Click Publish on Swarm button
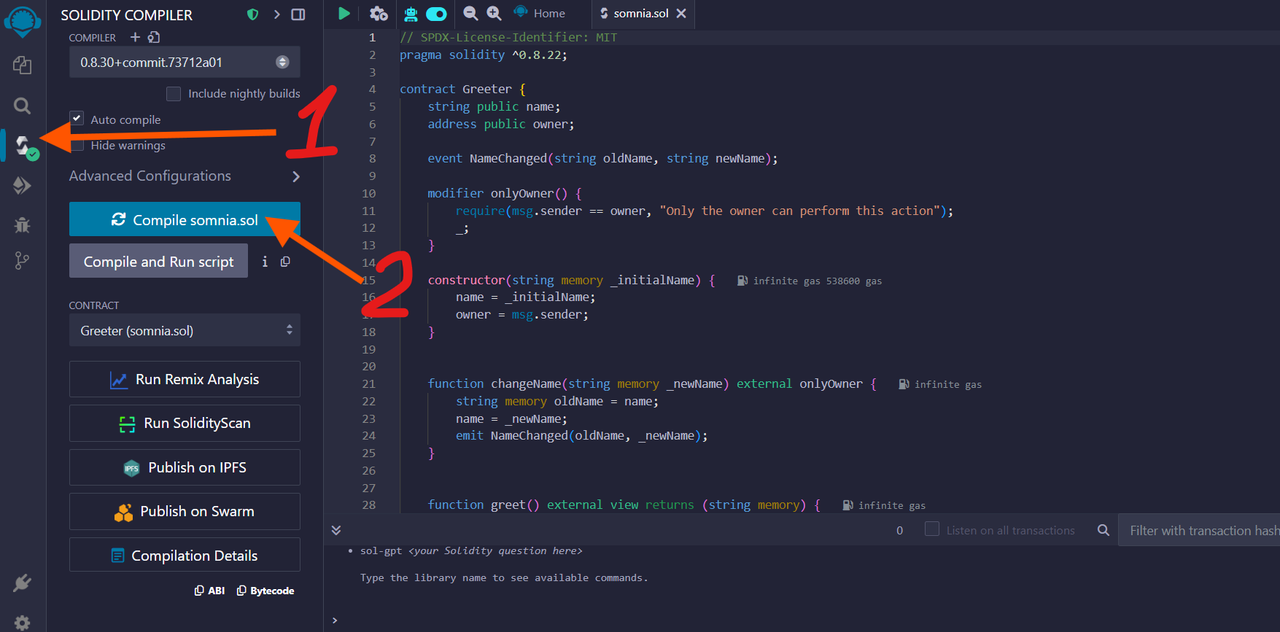 [185, 511]
